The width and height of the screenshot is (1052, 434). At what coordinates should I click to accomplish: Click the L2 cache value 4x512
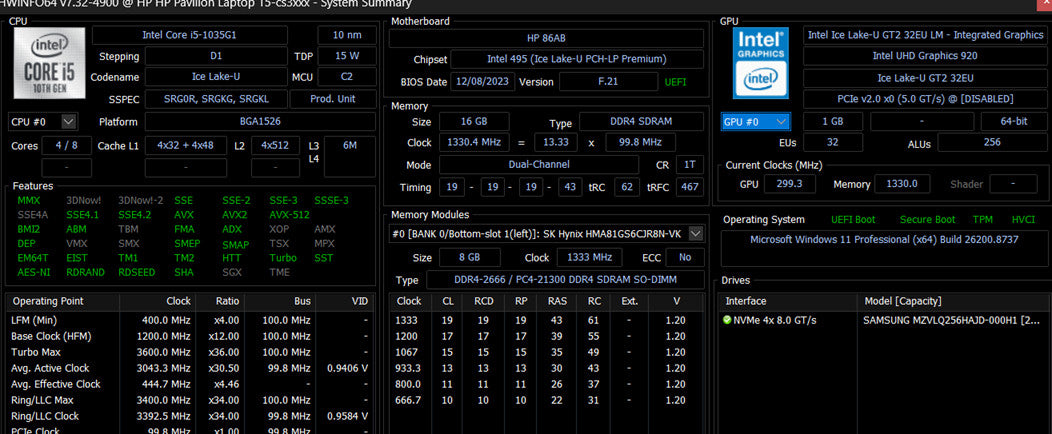(x=275, y=146)
